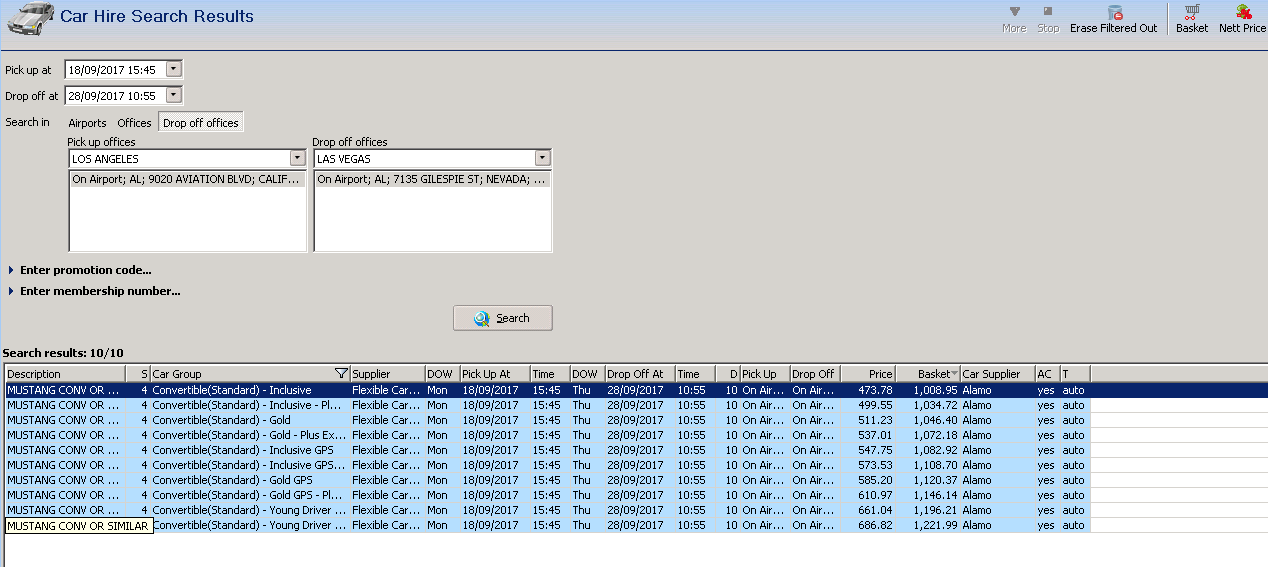Image resolution: width=1268 pixels, height=567 pixels.
Task: Sort by Supplier column header
Action: pyautogui.click(x=387, y=374)
